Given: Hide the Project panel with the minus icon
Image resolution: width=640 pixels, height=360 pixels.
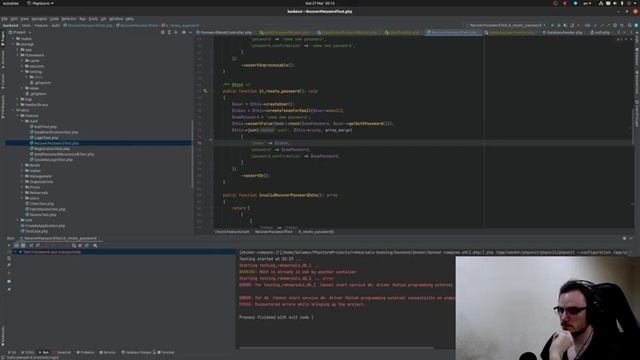Looking at the screenshot, I should click(190, 32).
